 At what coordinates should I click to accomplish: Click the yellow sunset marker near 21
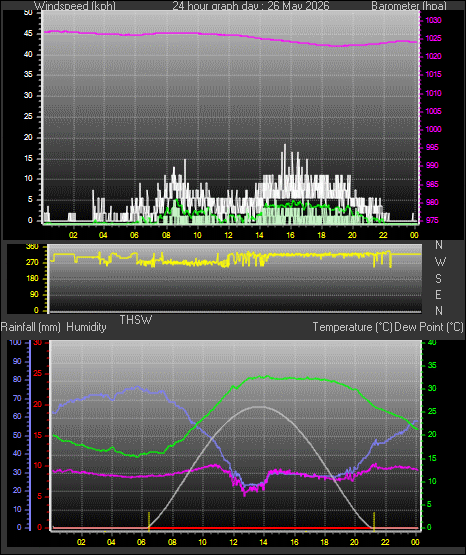[374, 521]
